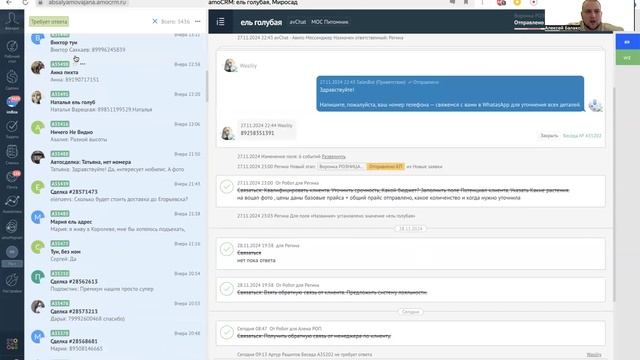This screenshot has width=640, height=360.
Task: Open the three-dots menu on Анна пихта row
Action: (82, 64)
